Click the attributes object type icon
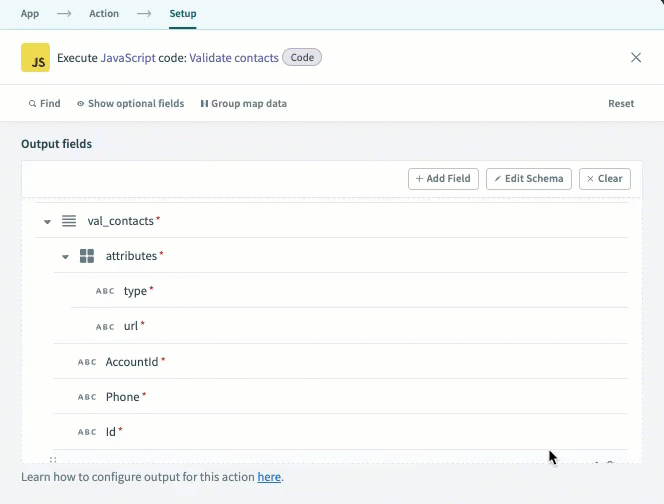The height and width of the screenshot is (504, 664). 87,256
